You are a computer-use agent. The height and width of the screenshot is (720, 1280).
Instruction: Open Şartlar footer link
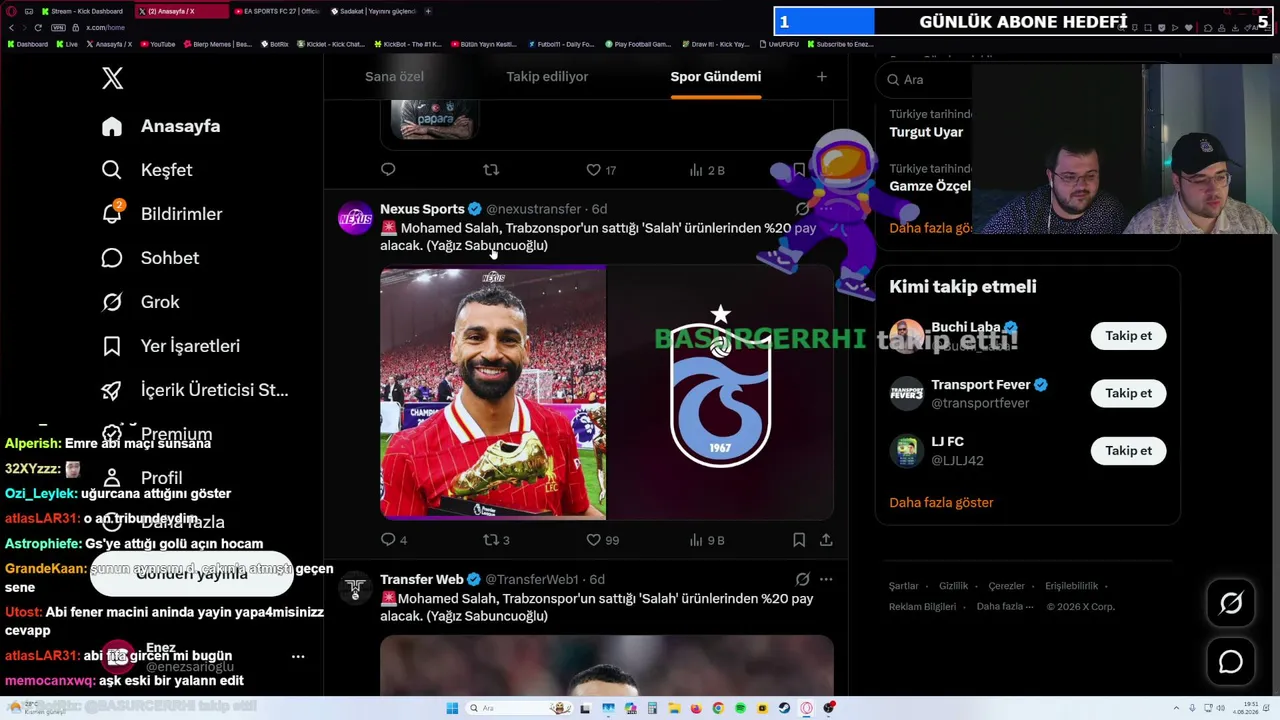tap(903, 586)
